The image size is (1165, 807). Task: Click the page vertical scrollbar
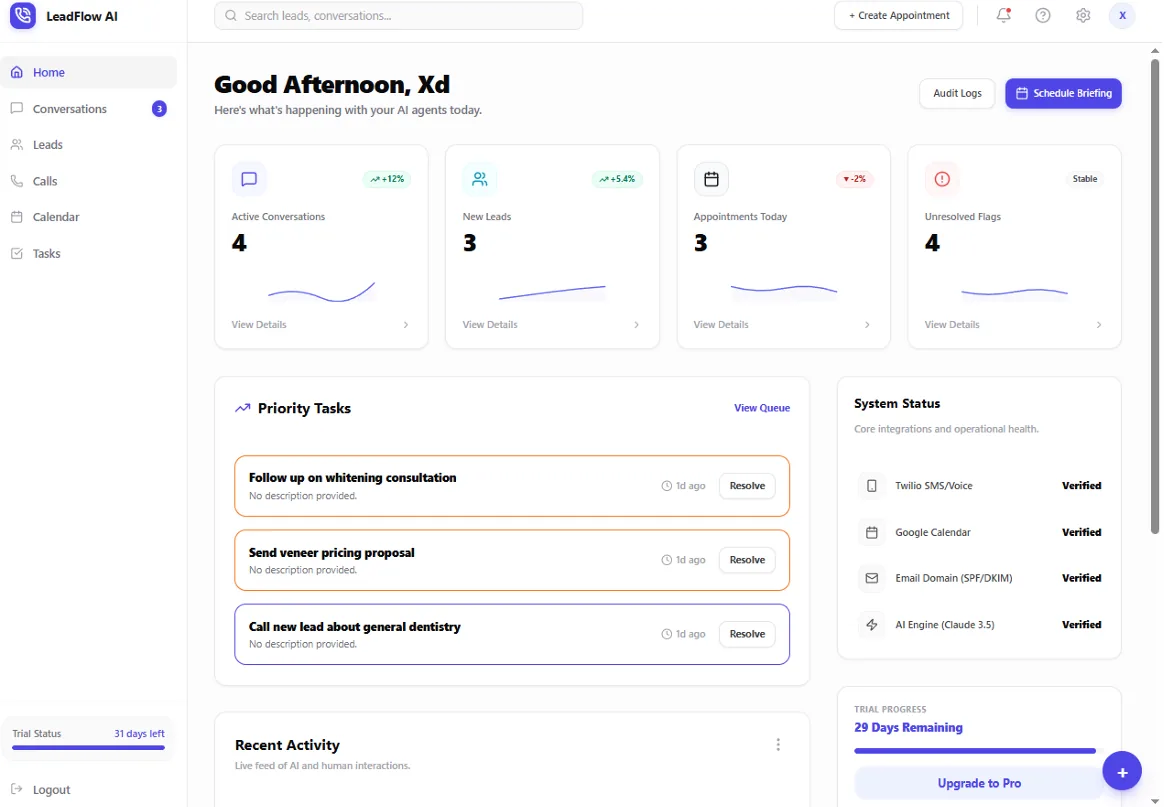click(1155, 296)
